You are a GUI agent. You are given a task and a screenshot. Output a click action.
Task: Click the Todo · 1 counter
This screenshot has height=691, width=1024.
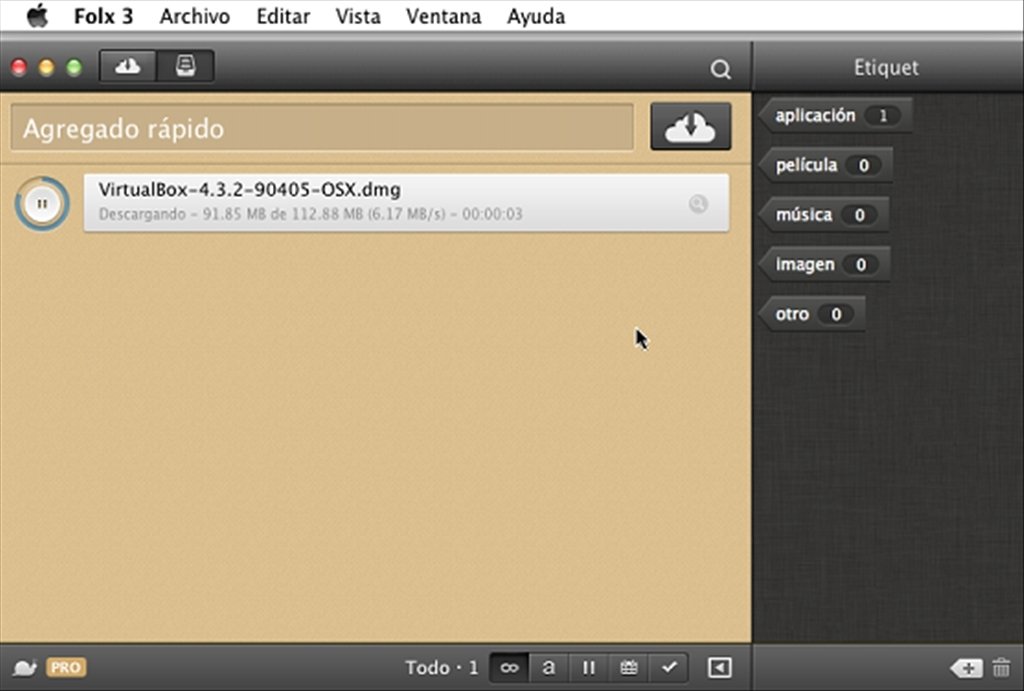(441, 667)
